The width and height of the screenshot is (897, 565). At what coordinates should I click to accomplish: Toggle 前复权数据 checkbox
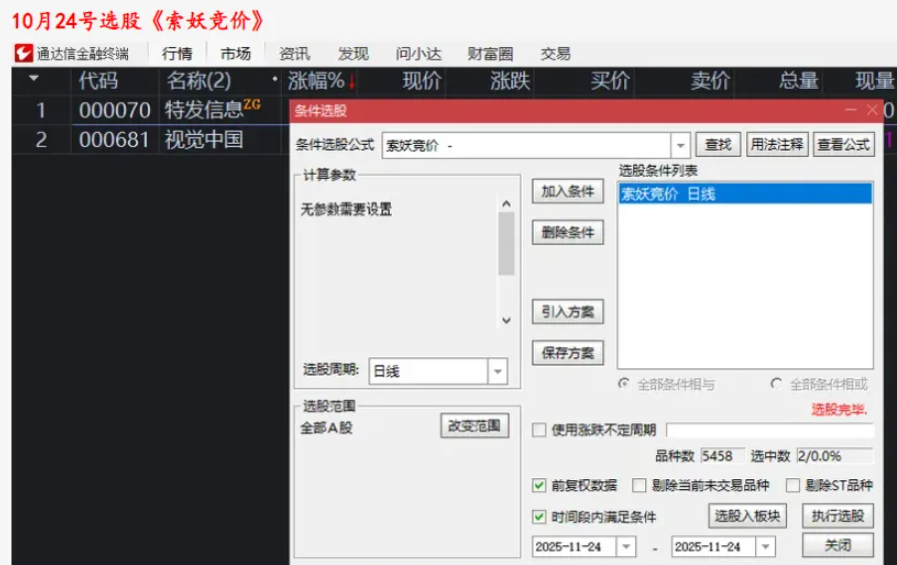540,486
